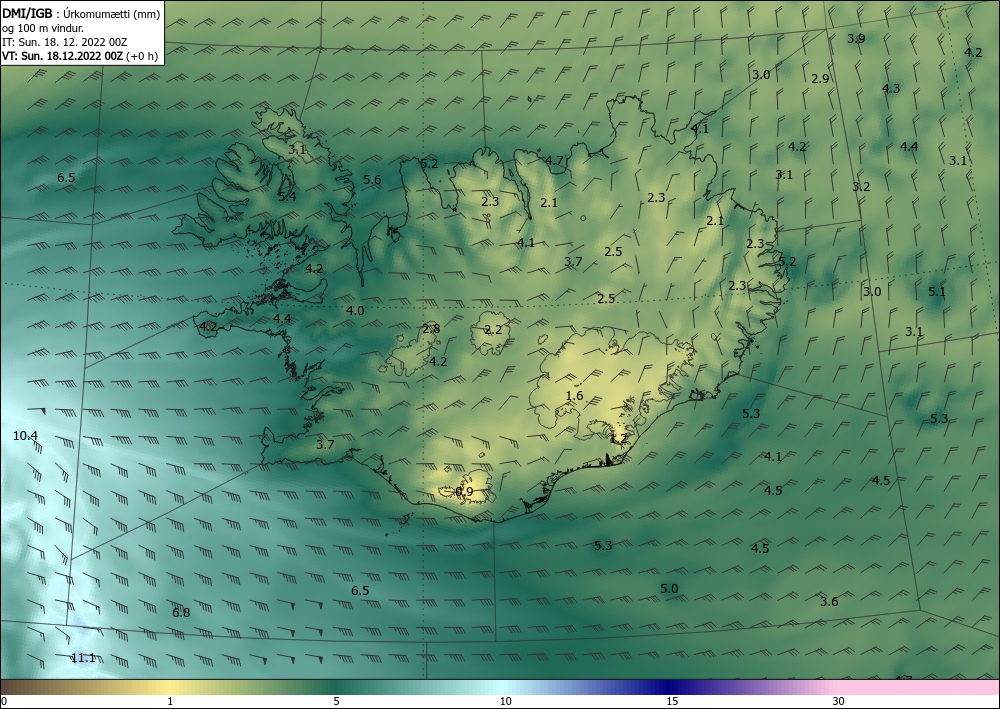Click the 0.9 minimum value label
The image size is (1000, 709).
[x=464, y=492]
